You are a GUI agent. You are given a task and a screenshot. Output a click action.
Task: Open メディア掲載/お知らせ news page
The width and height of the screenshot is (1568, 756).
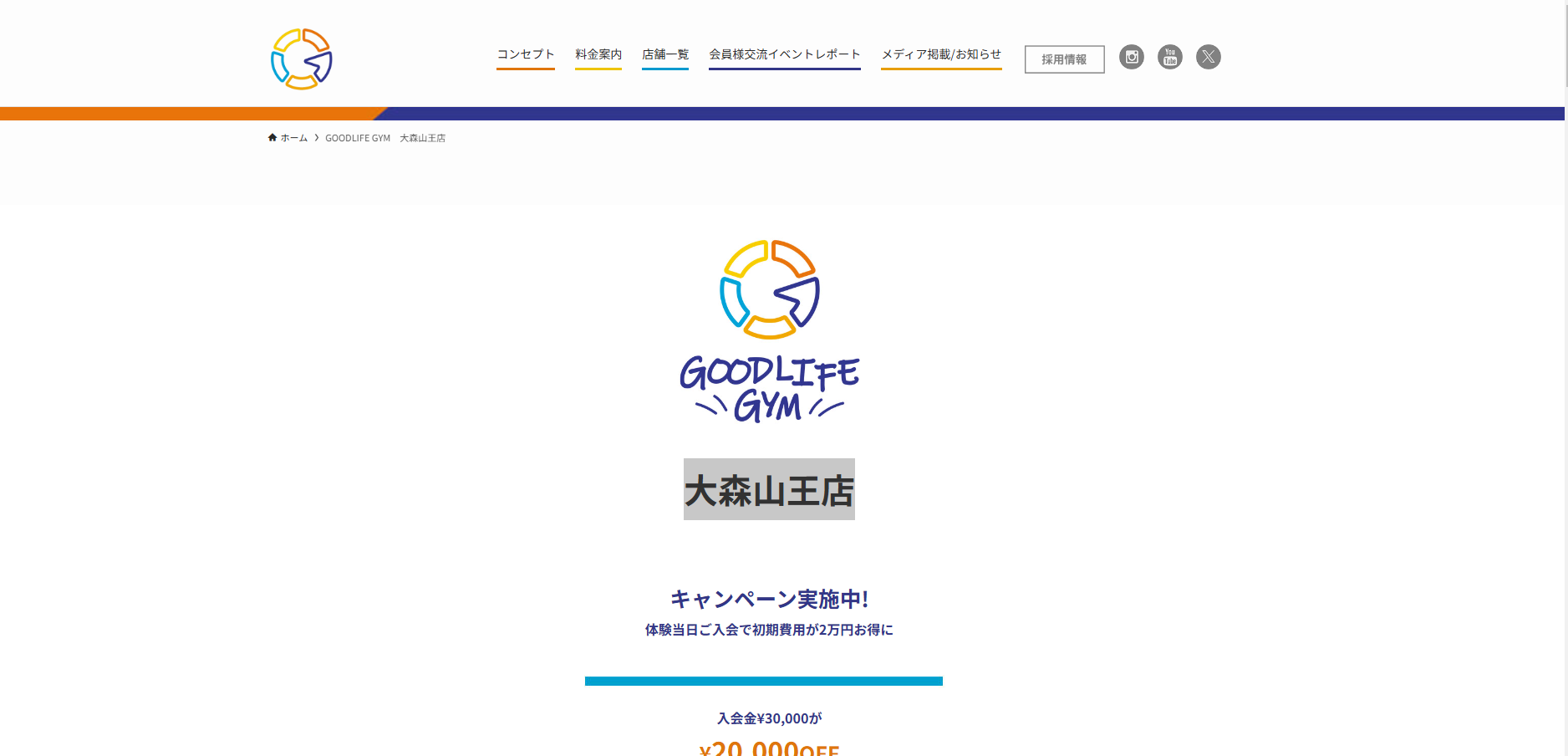click(x=941, y=54)
